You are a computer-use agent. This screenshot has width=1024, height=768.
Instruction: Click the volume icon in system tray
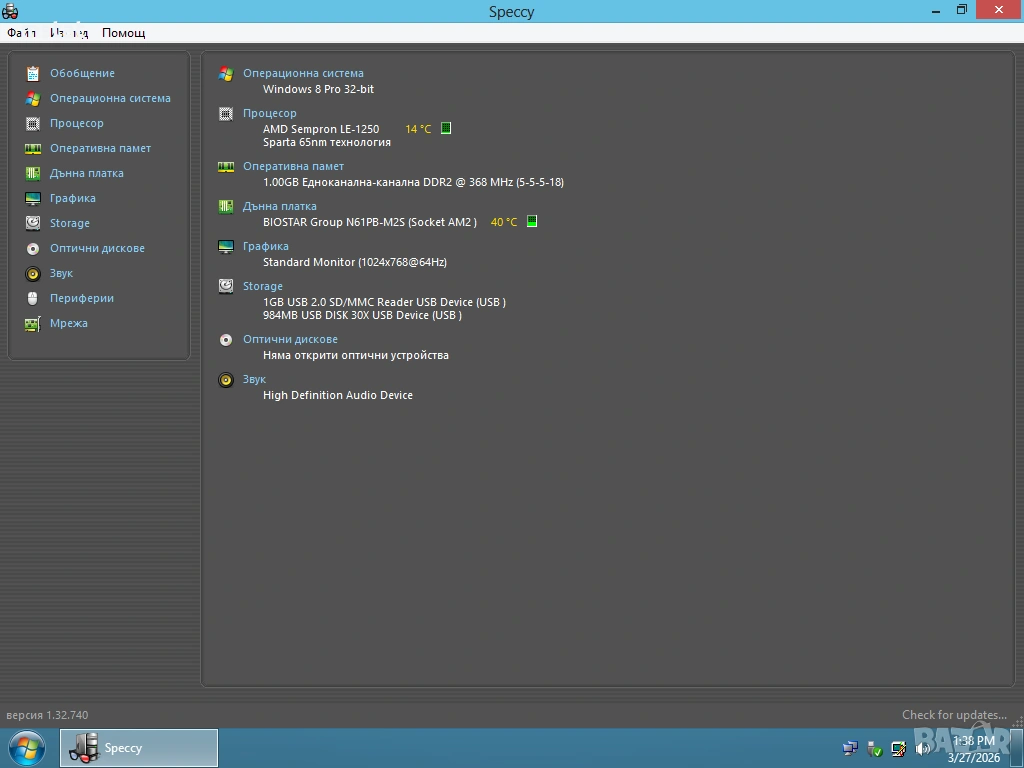tap(922, 748)
